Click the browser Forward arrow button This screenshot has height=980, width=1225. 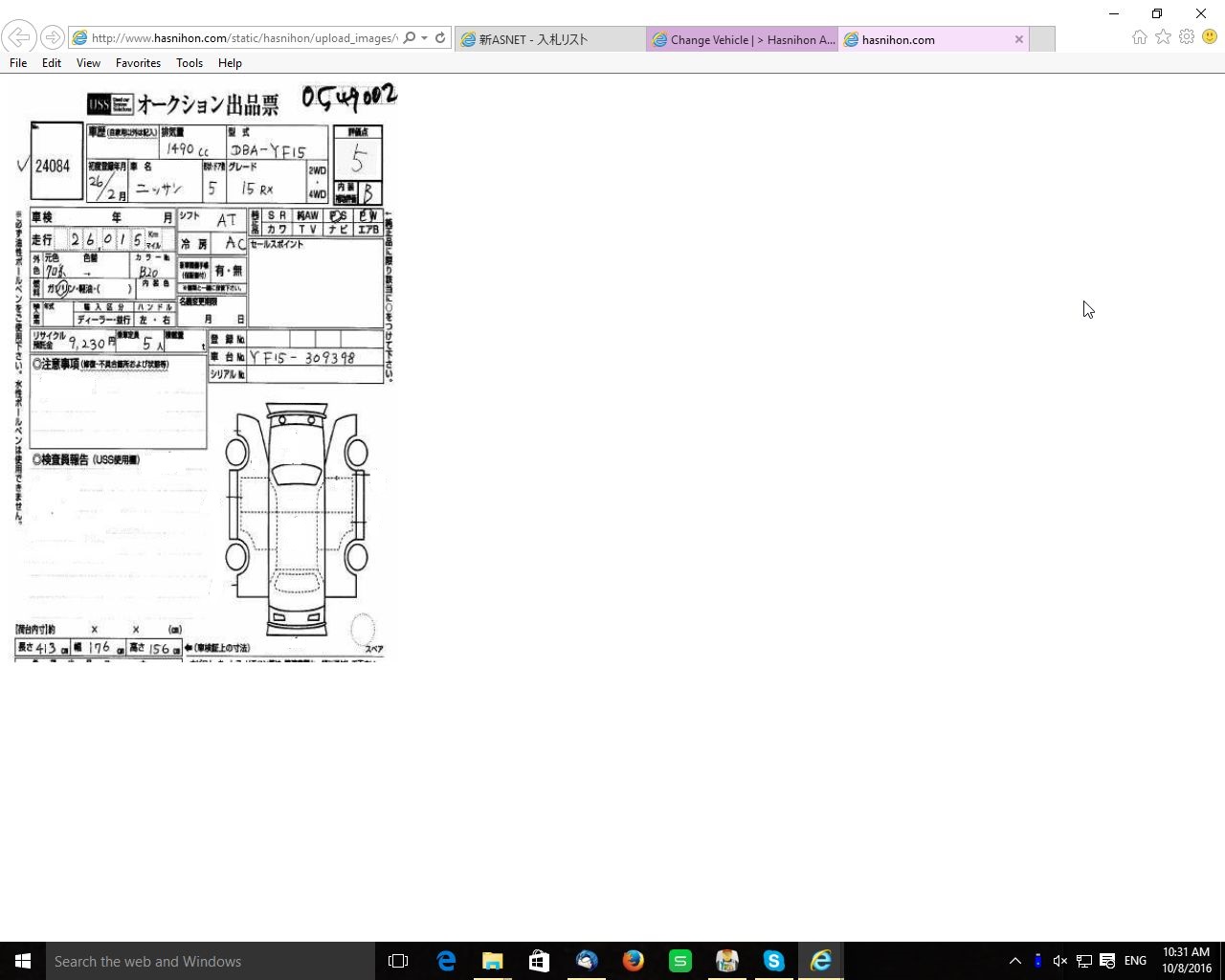pos(53,37)
